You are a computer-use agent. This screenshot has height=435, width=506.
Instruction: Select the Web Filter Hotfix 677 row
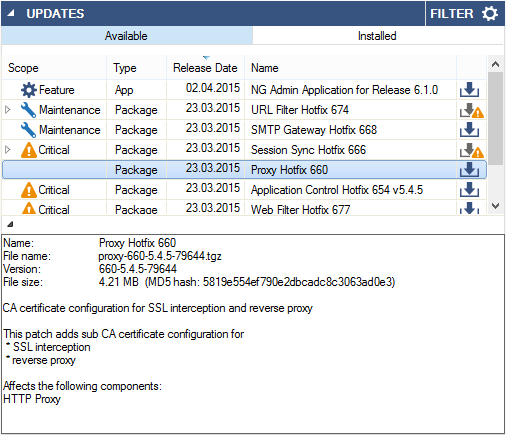pos(244,208)
